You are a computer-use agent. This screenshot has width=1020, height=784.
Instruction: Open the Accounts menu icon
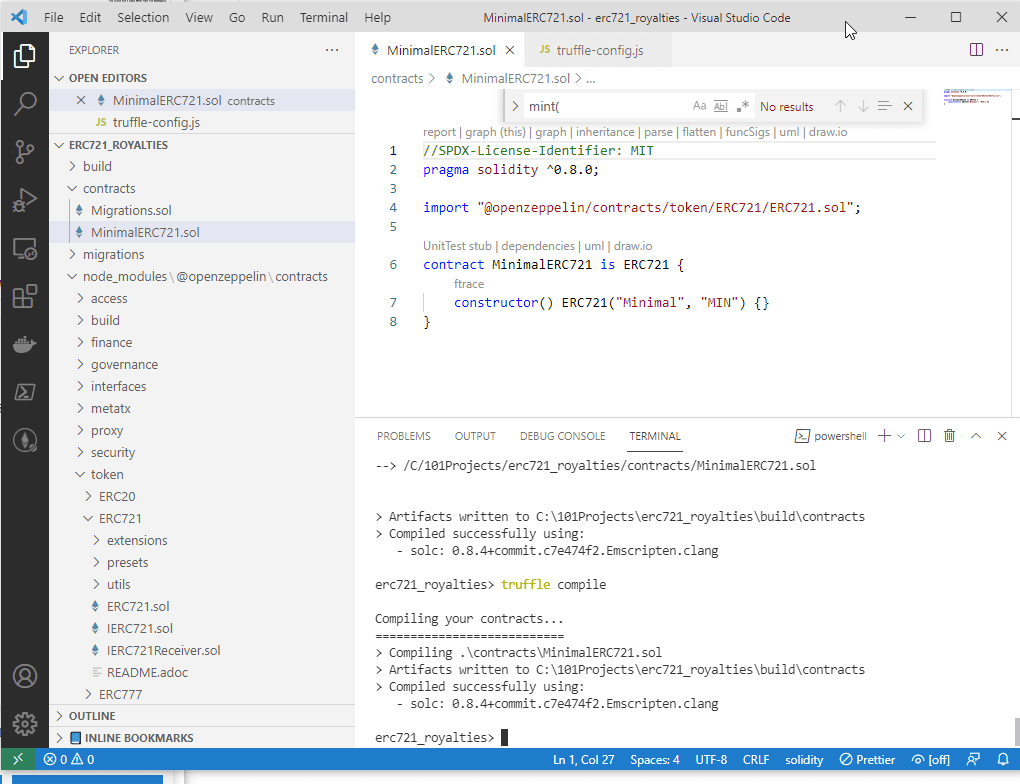(x=25, y=676)
